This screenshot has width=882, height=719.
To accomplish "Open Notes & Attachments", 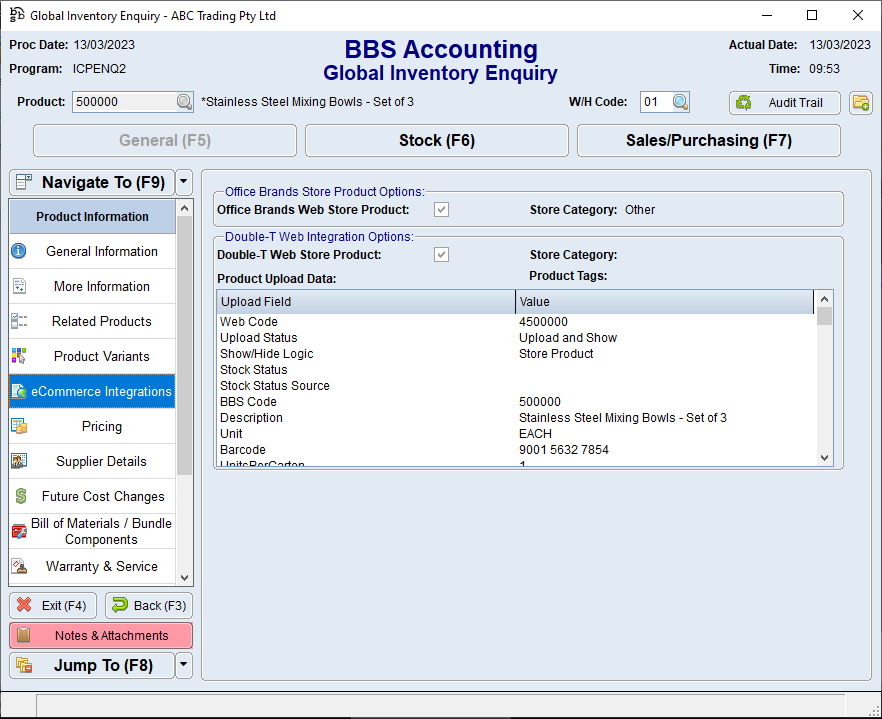I will [101, 636].
